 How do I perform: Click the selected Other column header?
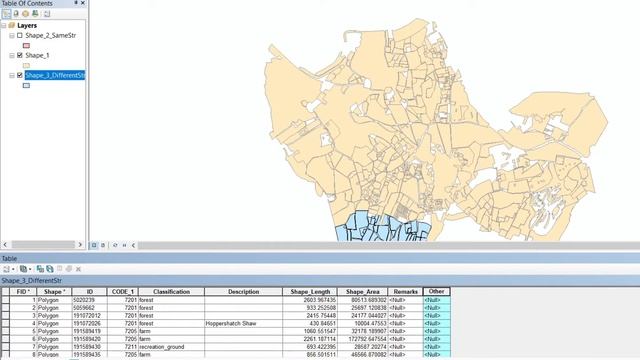point(437,291)
